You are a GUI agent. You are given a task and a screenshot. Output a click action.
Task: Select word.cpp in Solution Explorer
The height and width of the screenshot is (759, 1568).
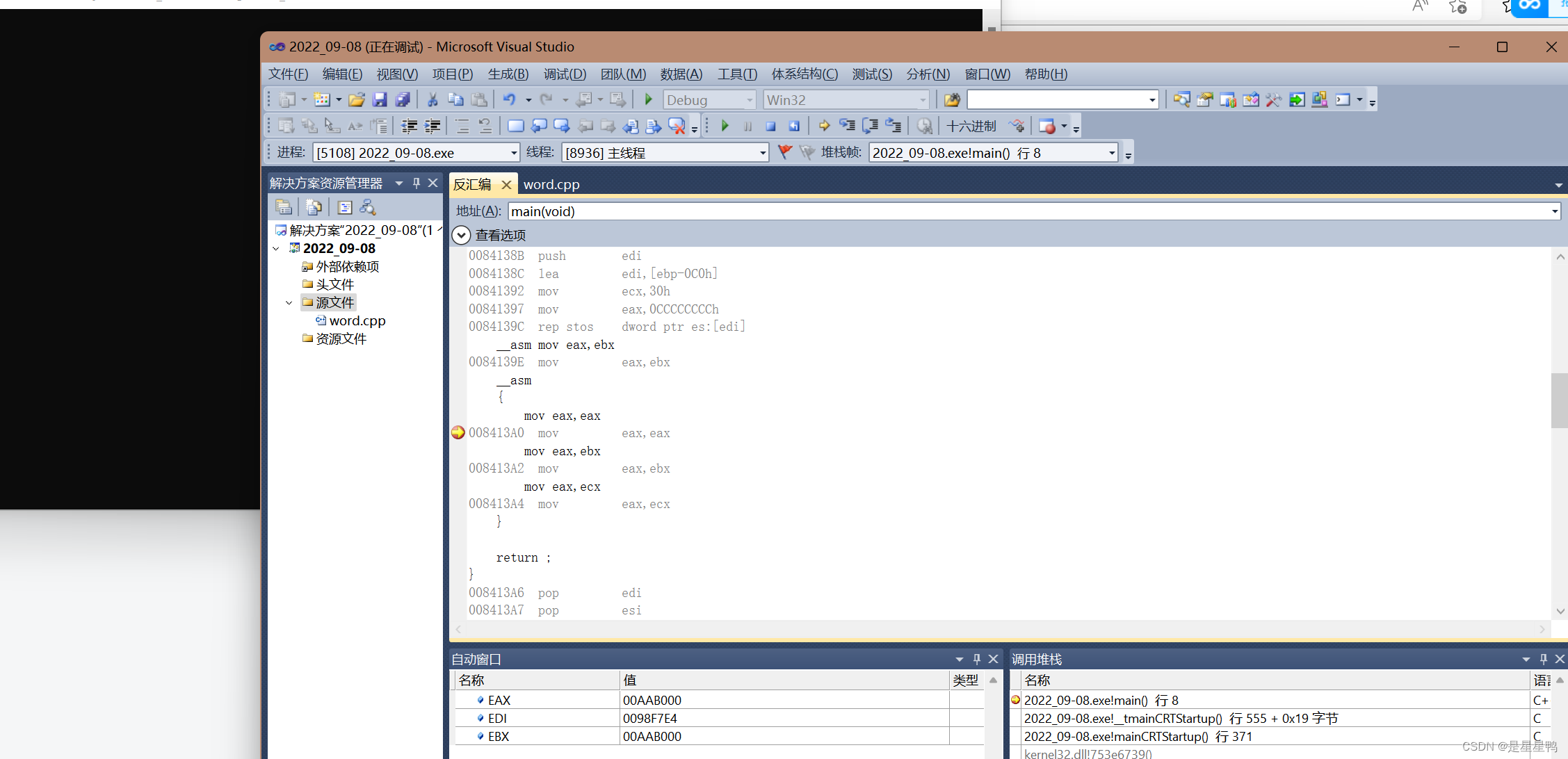(x=357, y=320)
